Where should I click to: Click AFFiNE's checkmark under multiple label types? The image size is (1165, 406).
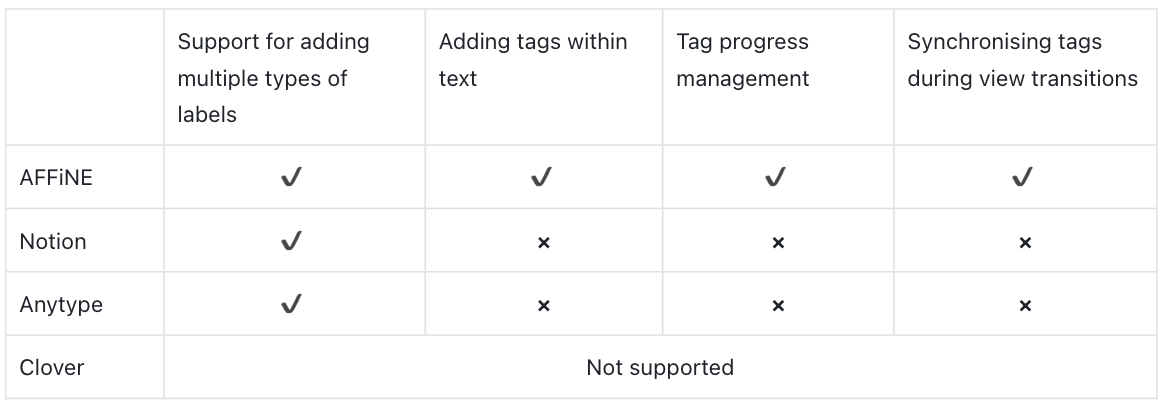click(x=291, y=177)
